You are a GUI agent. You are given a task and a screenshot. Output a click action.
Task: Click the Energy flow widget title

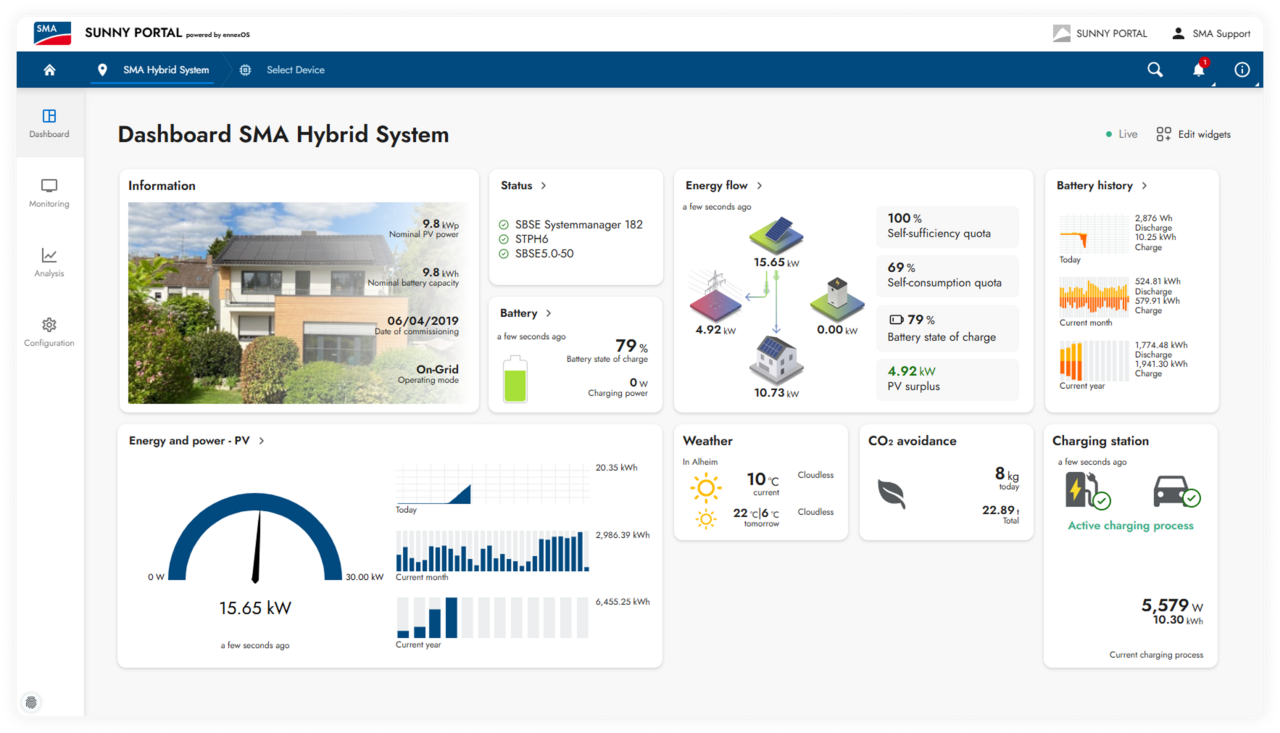click(x=716, y=185)
